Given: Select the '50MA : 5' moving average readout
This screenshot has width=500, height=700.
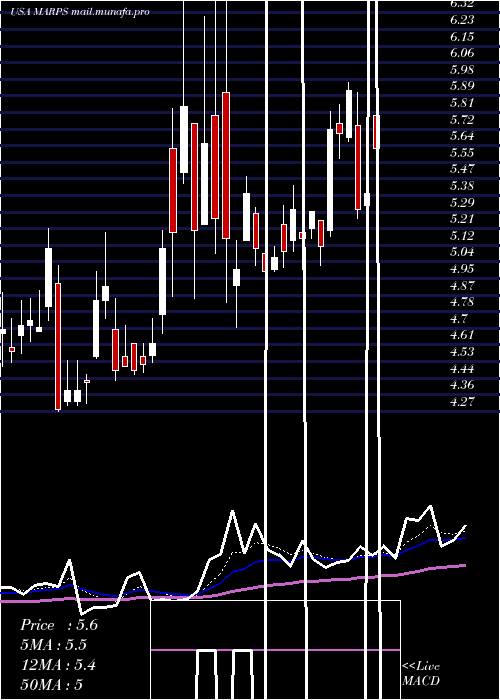Looking at the screenshot, I should (x=51, y=685).
